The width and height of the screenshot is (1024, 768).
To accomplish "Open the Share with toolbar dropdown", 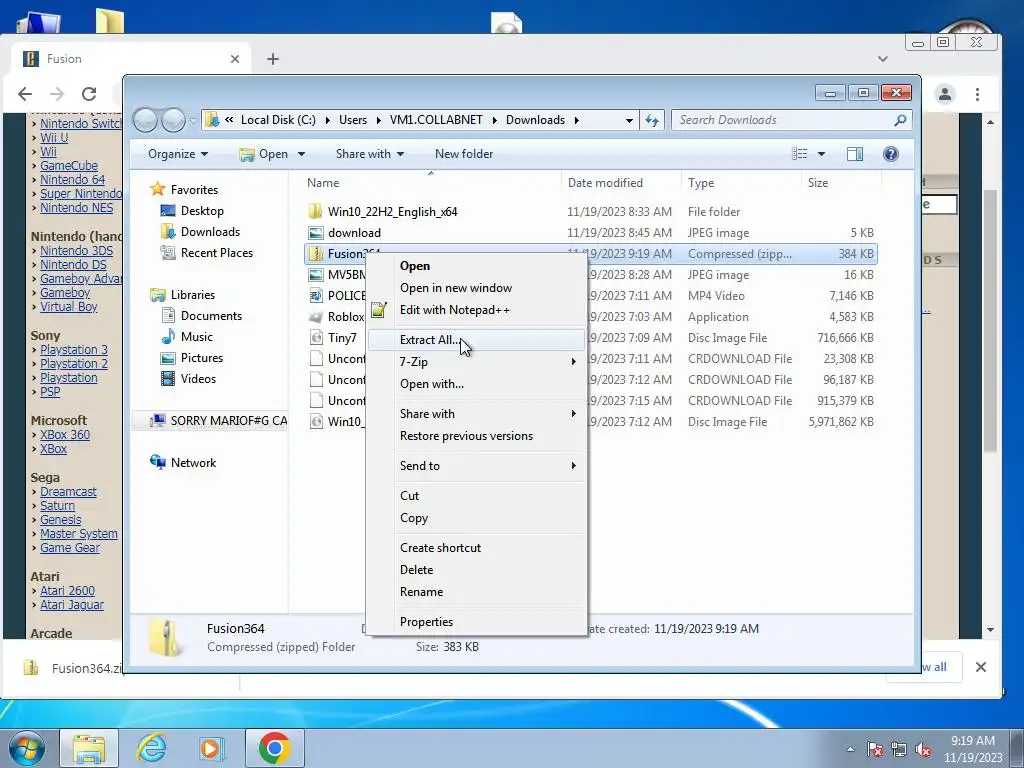I will (370, 154).
